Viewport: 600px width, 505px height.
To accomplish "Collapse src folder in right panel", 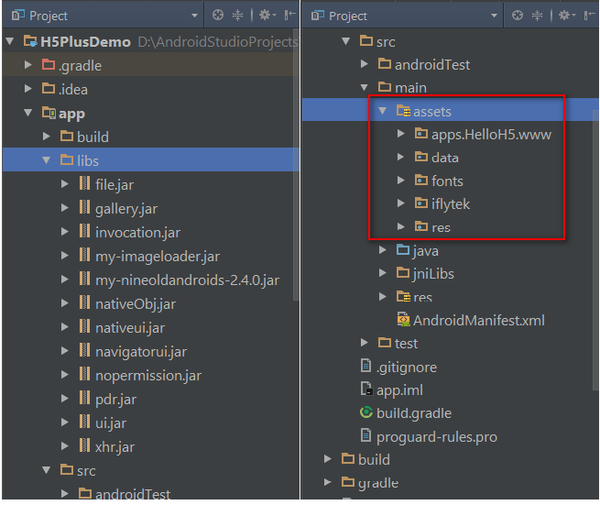I will click(x=346, y=41).
